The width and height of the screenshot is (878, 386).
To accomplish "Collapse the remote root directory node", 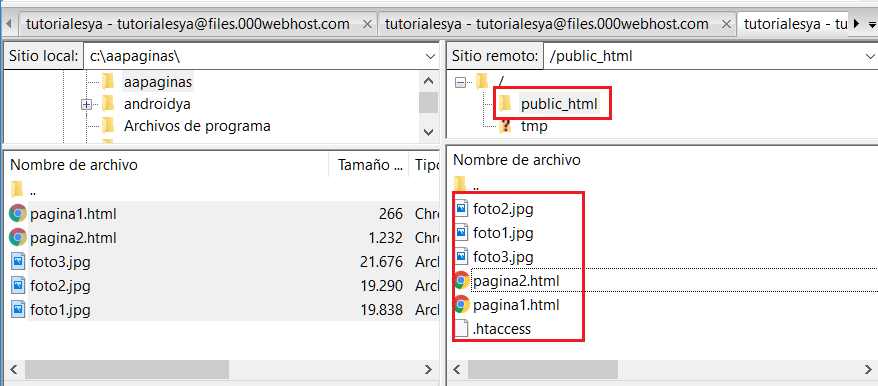I will [461, 82].
